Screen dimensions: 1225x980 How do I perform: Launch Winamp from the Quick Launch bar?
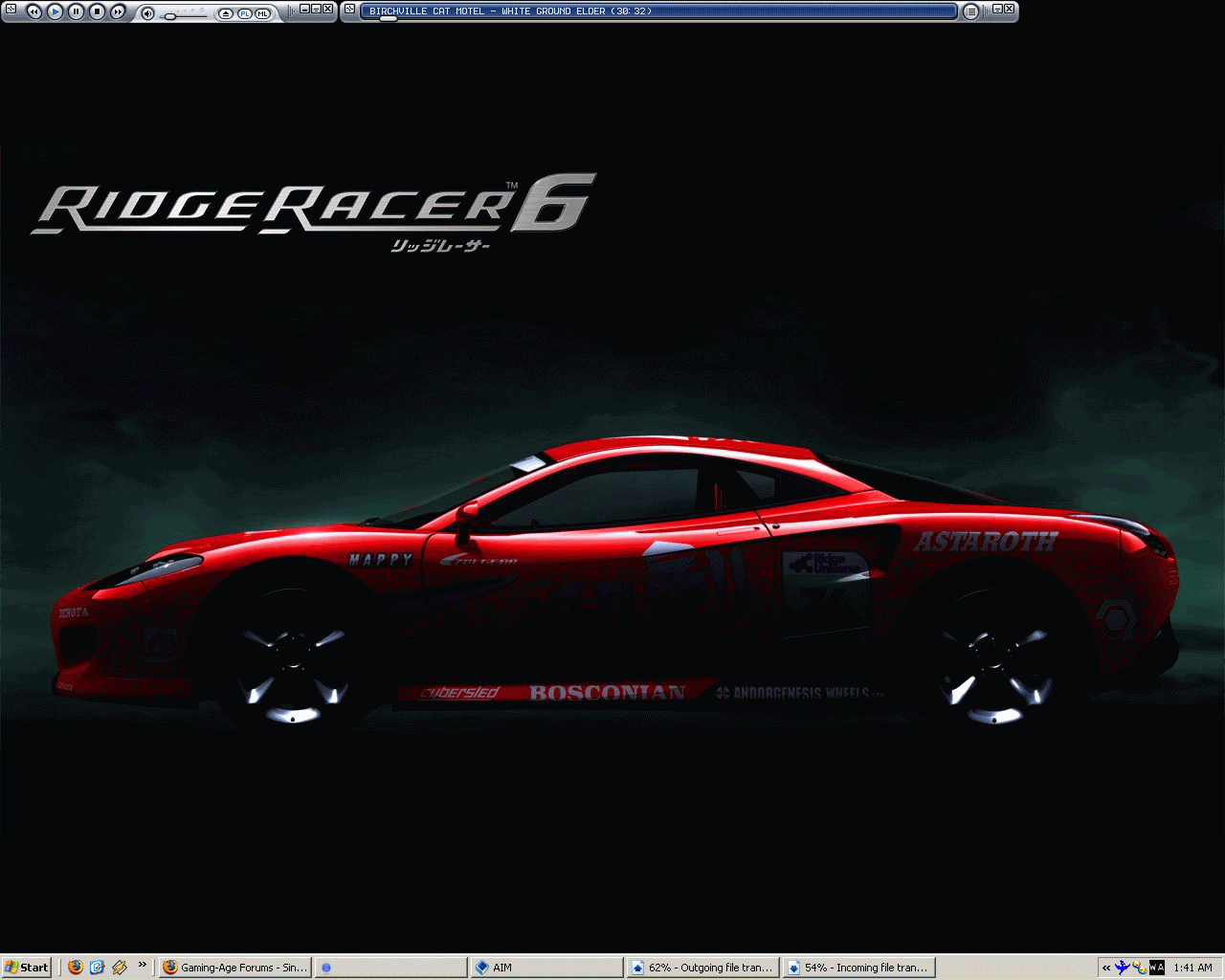pos(119,968)
